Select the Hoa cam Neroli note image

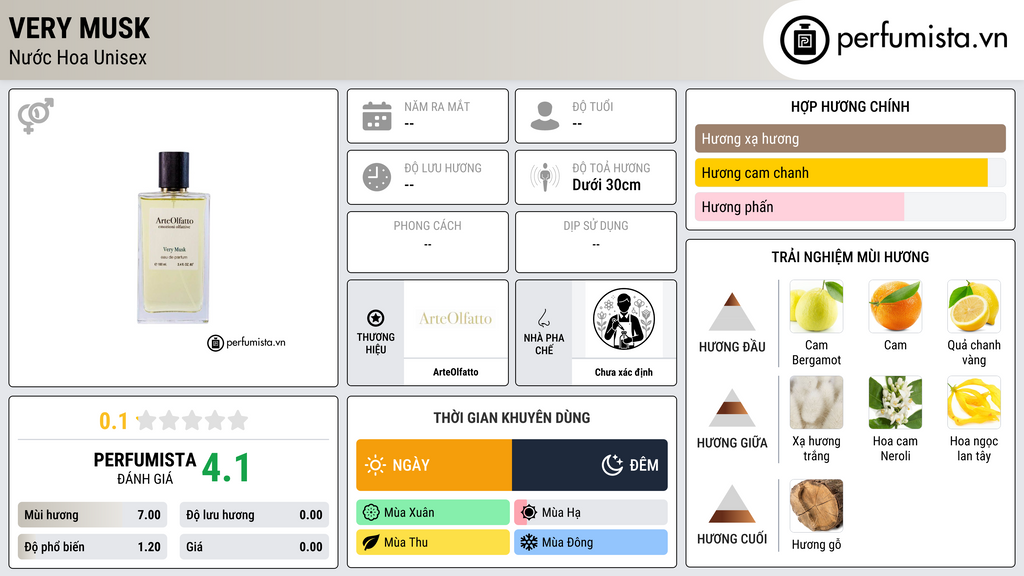pyautogui.click(x=895, y=402)
